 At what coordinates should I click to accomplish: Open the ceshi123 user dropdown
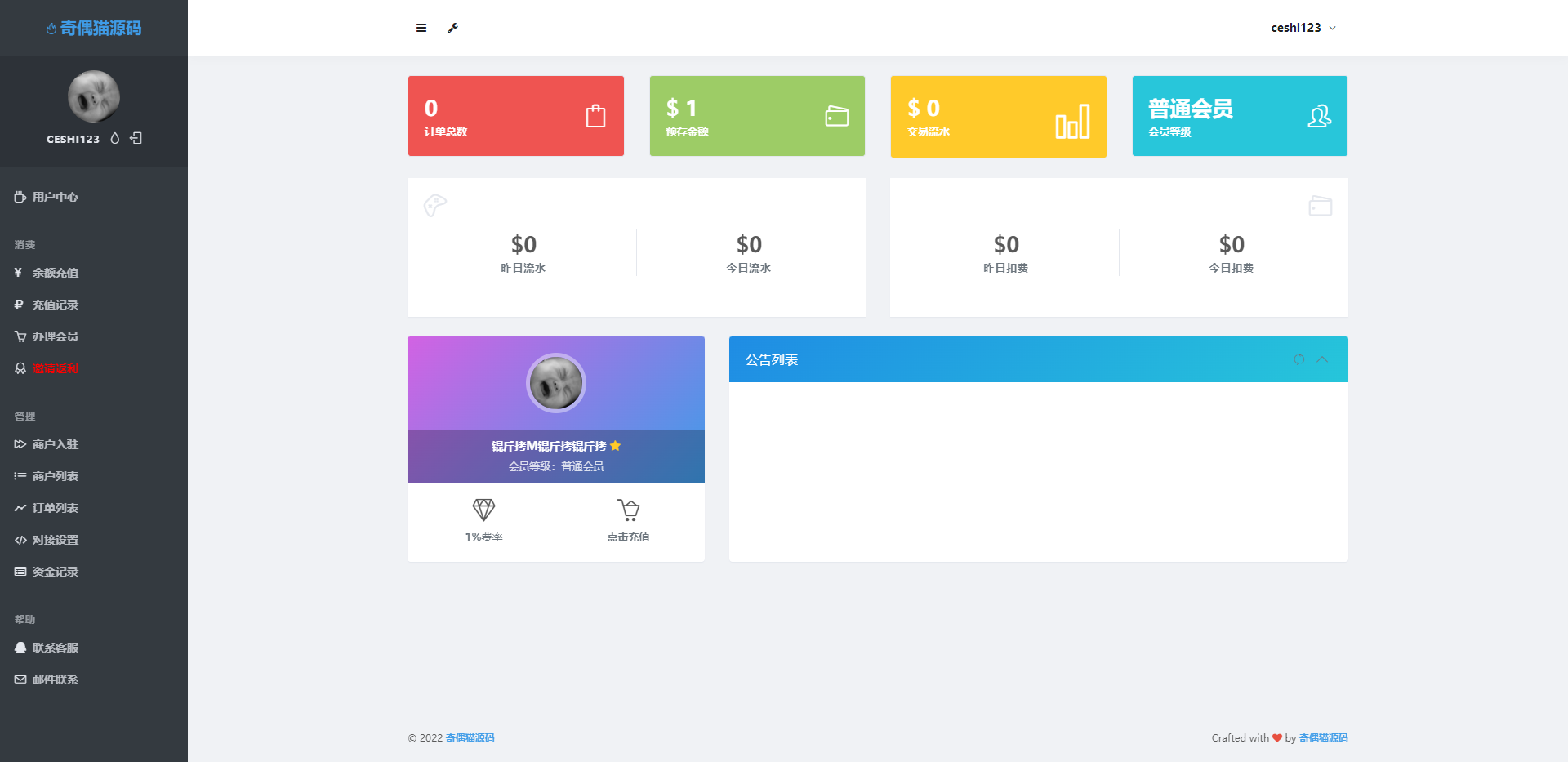tap(1303, 28)
